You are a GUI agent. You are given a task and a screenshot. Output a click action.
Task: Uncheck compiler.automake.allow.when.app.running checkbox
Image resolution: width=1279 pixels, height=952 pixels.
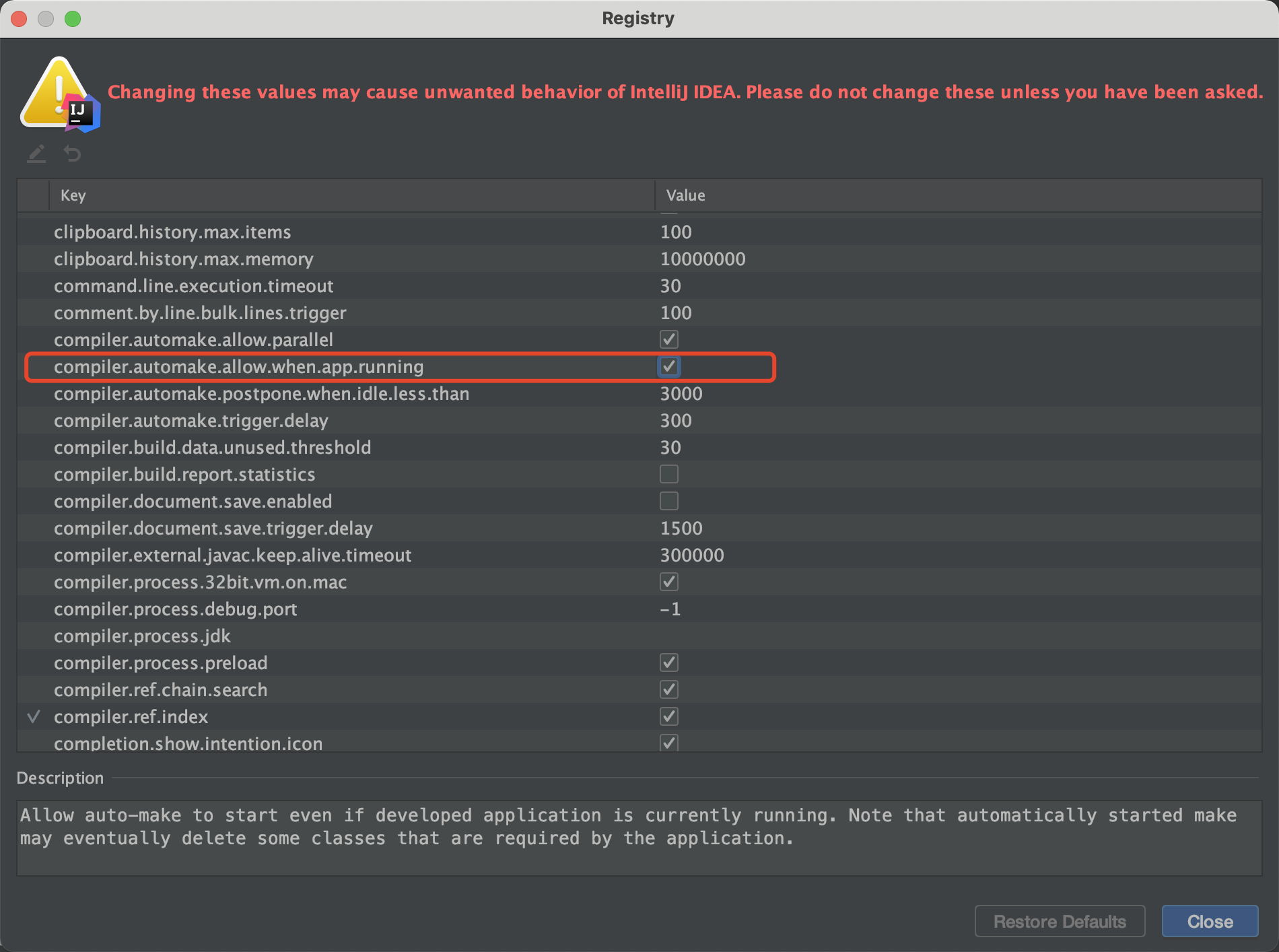click(x=668, y=366)
